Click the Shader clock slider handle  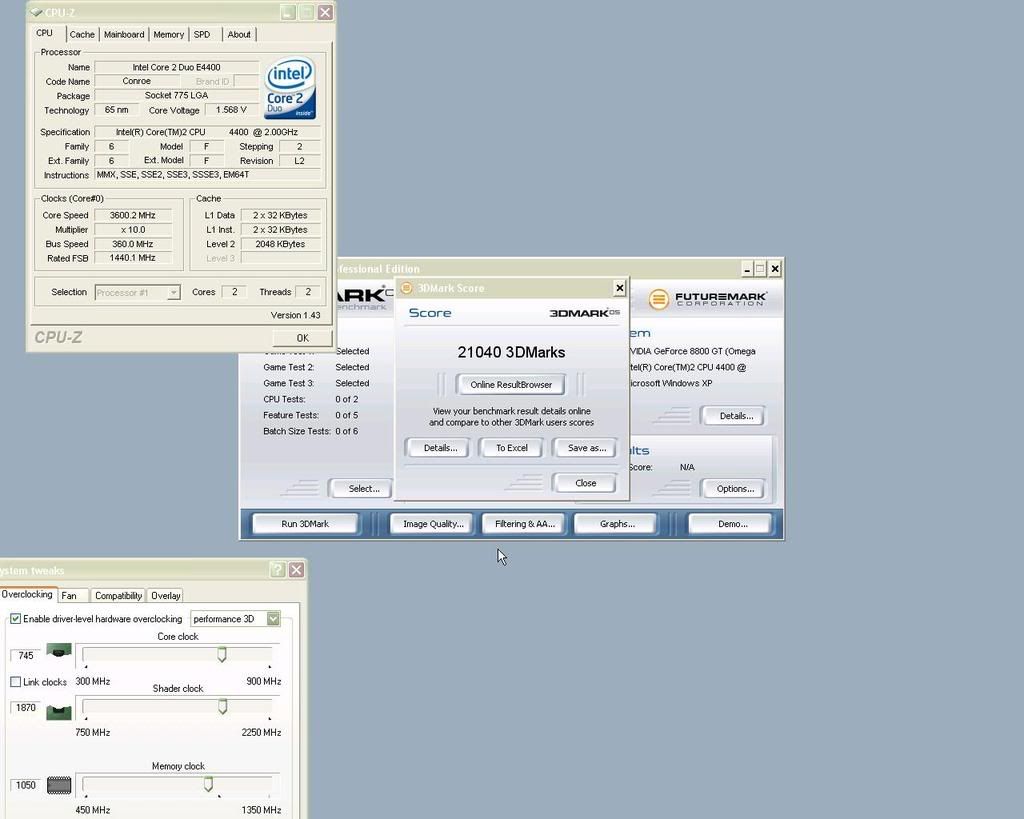point(223,706)
